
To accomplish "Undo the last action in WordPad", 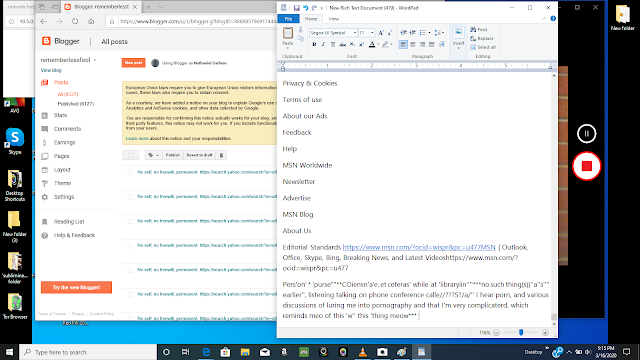I will pos(305,8).
